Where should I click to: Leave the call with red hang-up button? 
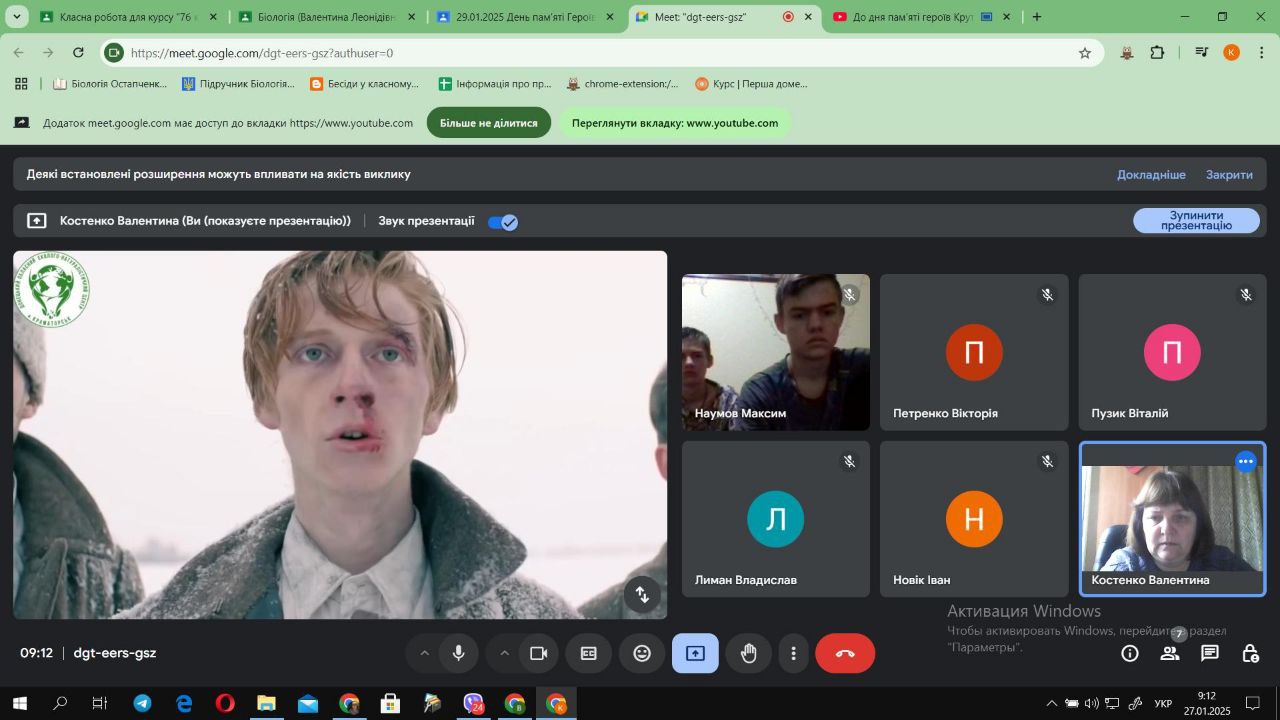click(845, 653)
